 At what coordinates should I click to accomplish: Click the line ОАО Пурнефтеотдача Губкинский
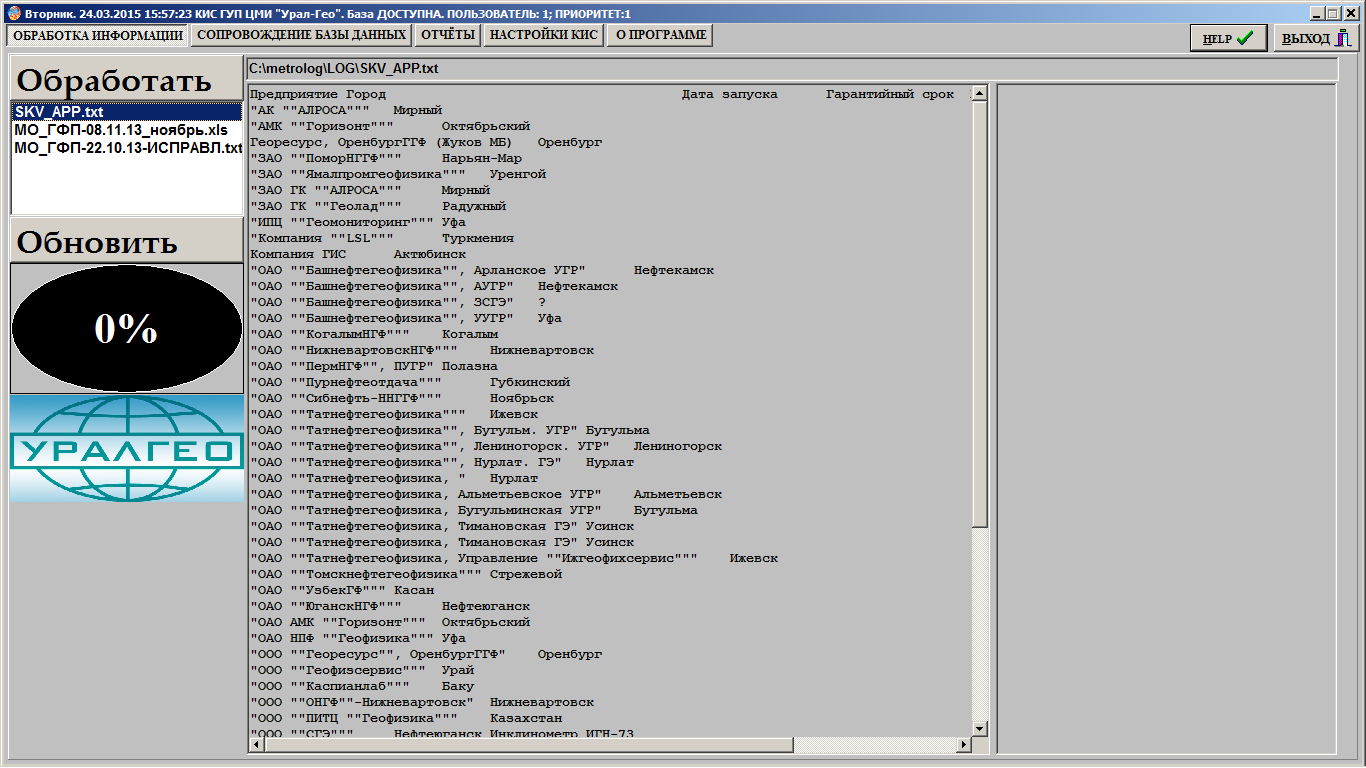point(409,382)
